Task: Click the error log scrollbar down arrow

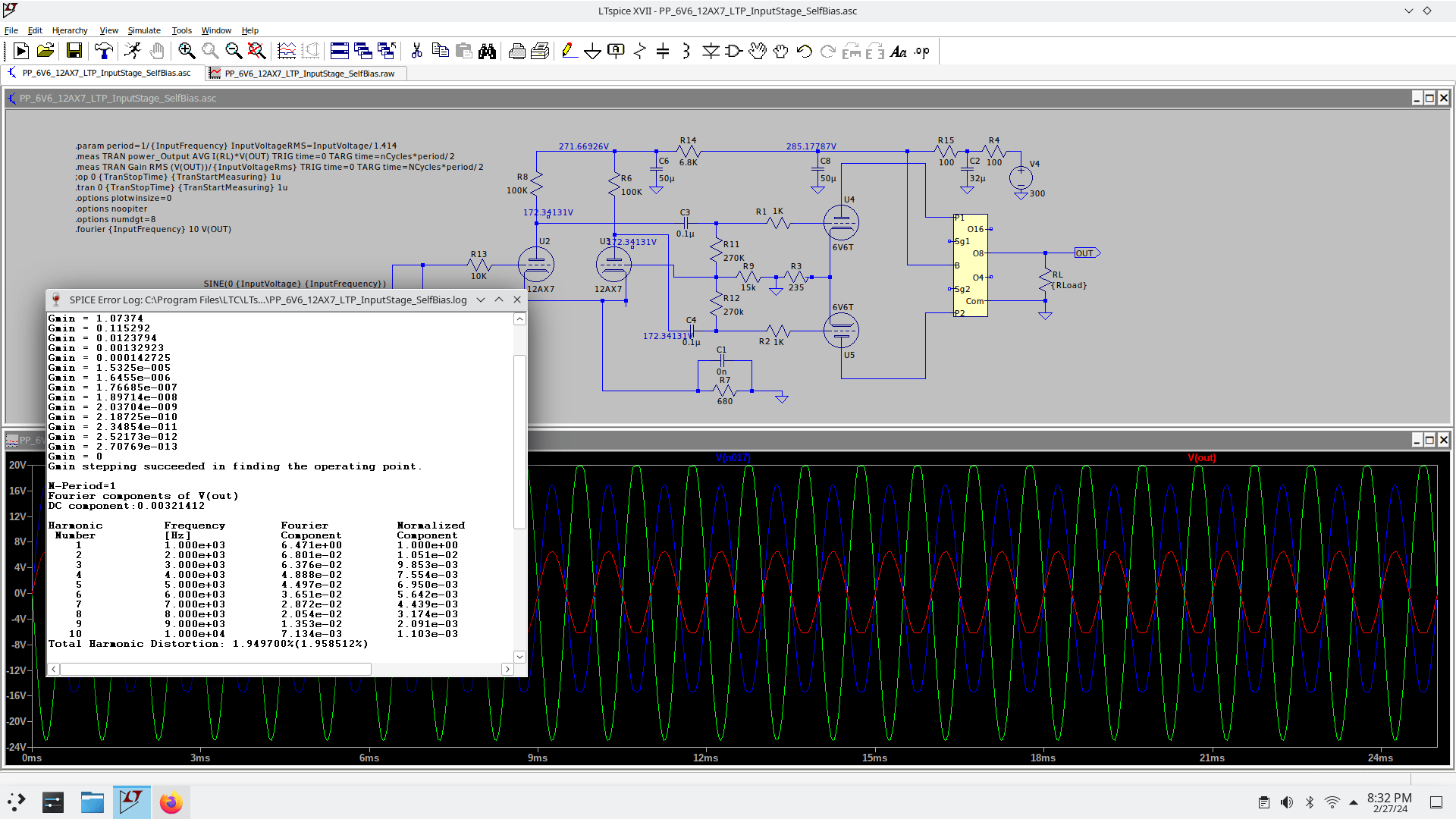Action: (519, 657)
